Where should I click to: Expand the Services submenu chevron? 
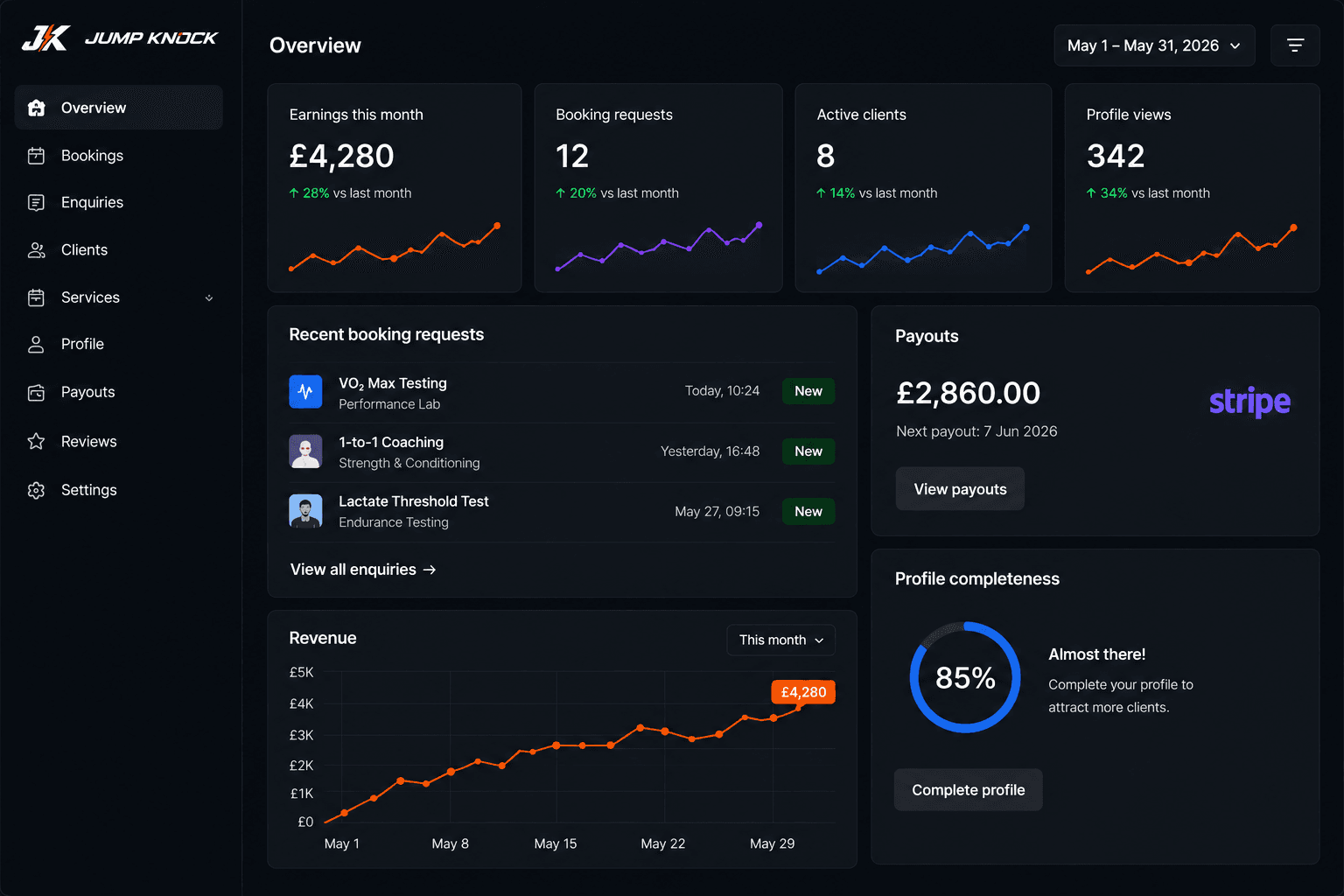tap(209, 297)
